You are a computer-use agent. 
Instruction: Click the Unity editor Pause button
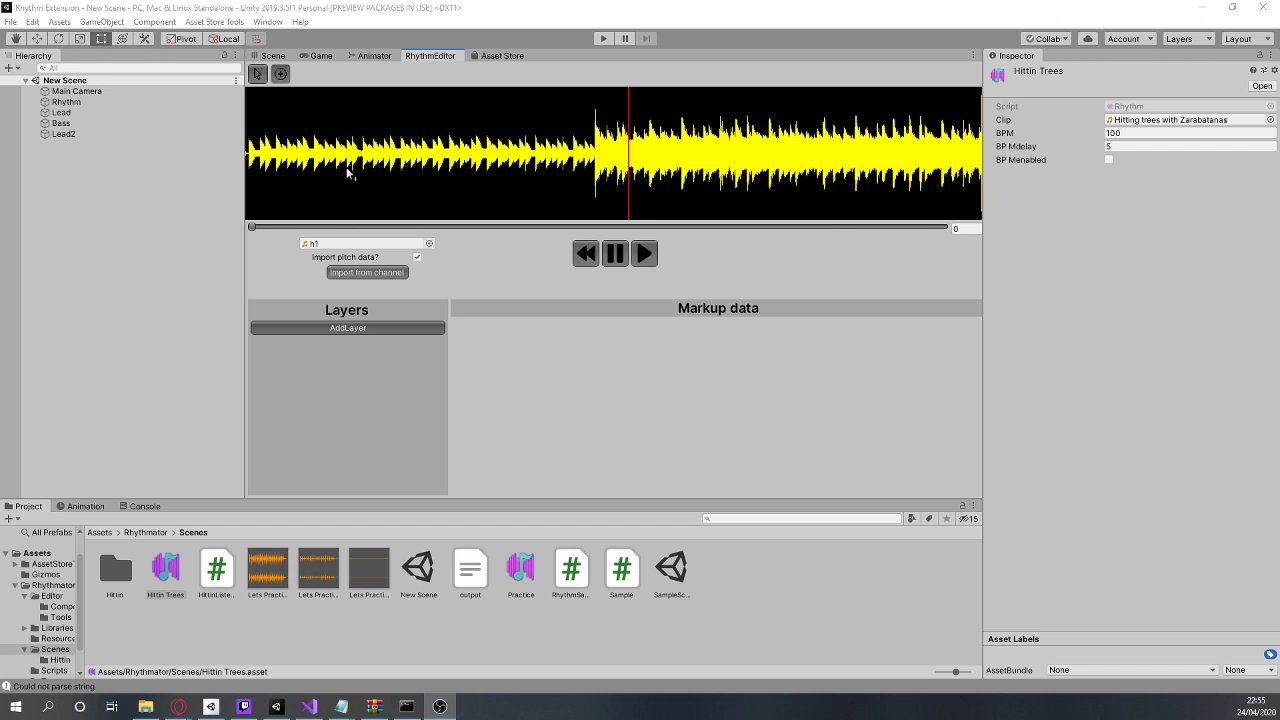625,39
